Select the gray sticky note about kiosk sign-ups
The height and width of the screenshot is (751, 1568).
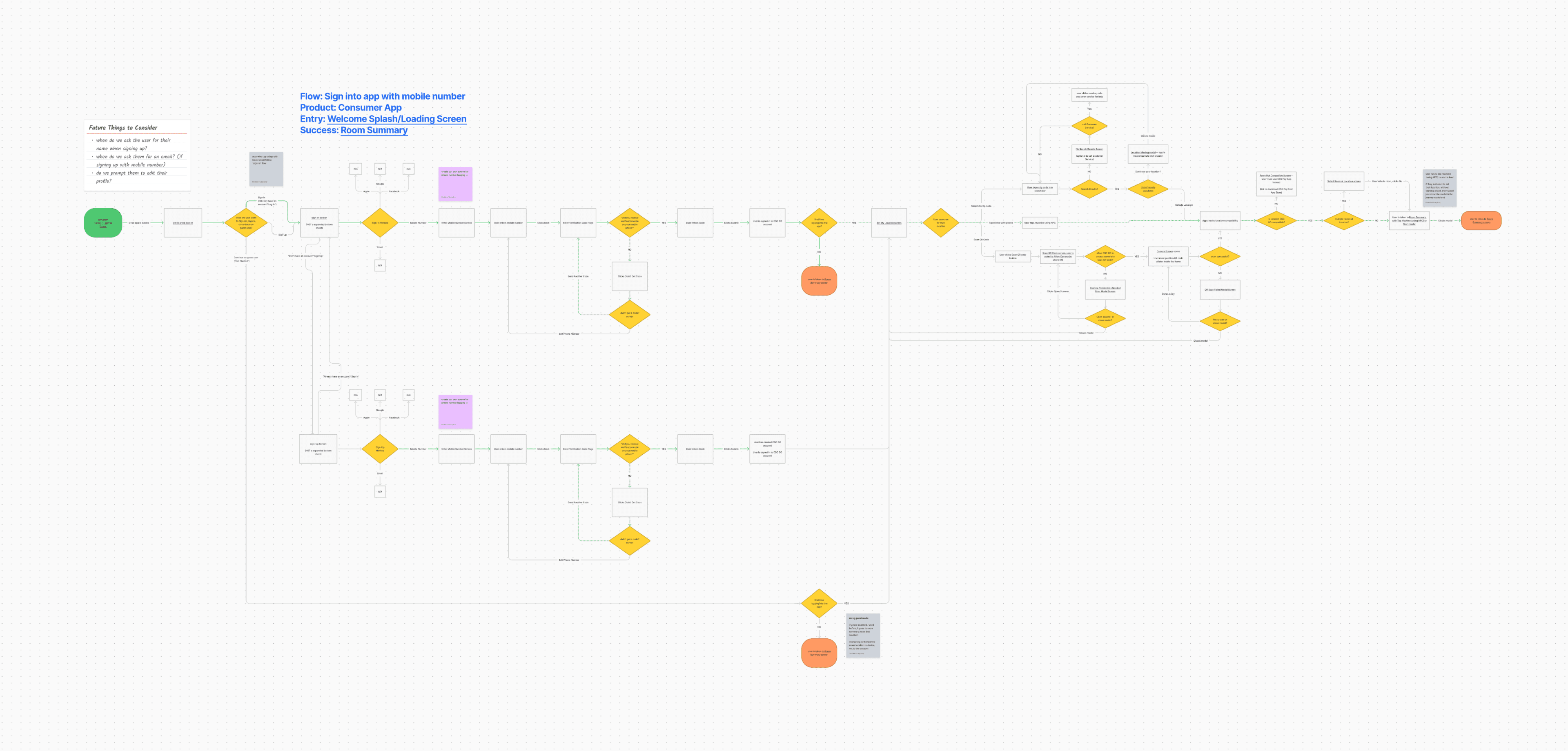point(266,169)
